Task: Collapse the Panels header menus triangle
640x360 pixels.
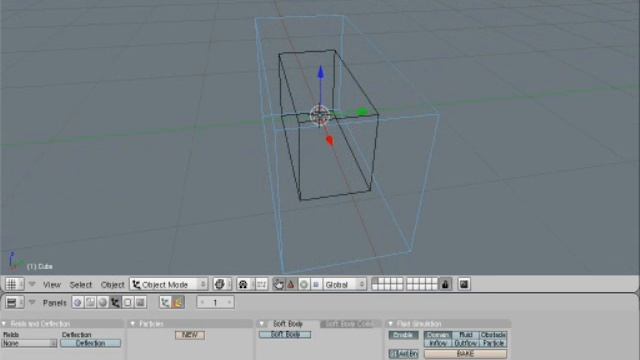Action: [x=32, y=302]
